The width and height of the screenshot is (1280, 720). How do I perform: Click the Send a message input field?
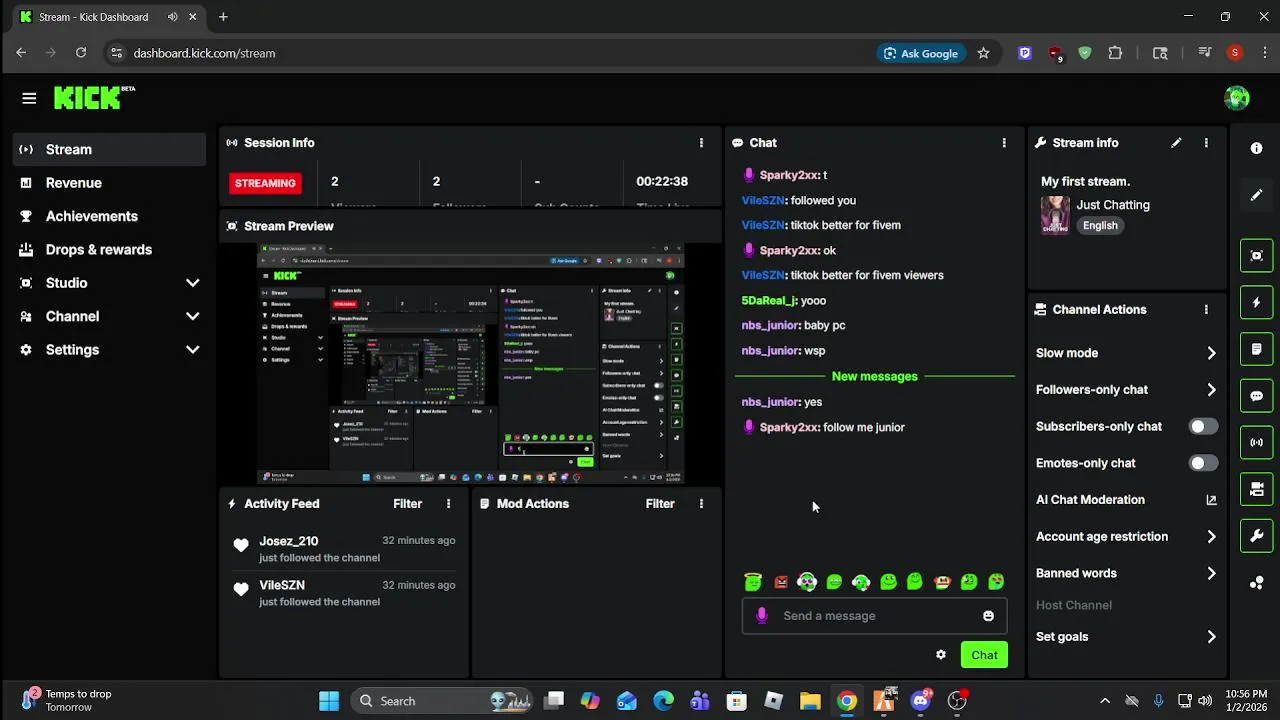875,616
